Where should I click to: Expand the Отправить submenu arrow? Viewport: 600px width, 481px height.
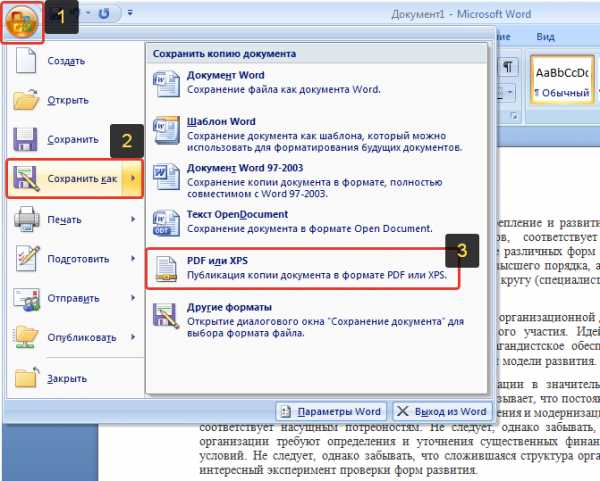click(133, 298)
